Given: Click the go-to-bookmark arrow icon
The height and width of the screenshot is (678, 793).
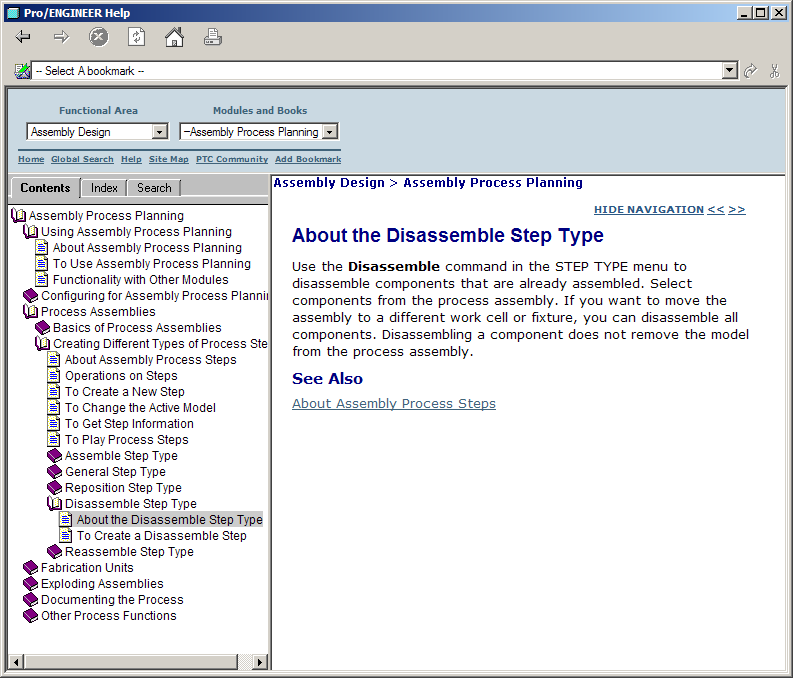Looking at the screenshot, I should pos(751,71).
